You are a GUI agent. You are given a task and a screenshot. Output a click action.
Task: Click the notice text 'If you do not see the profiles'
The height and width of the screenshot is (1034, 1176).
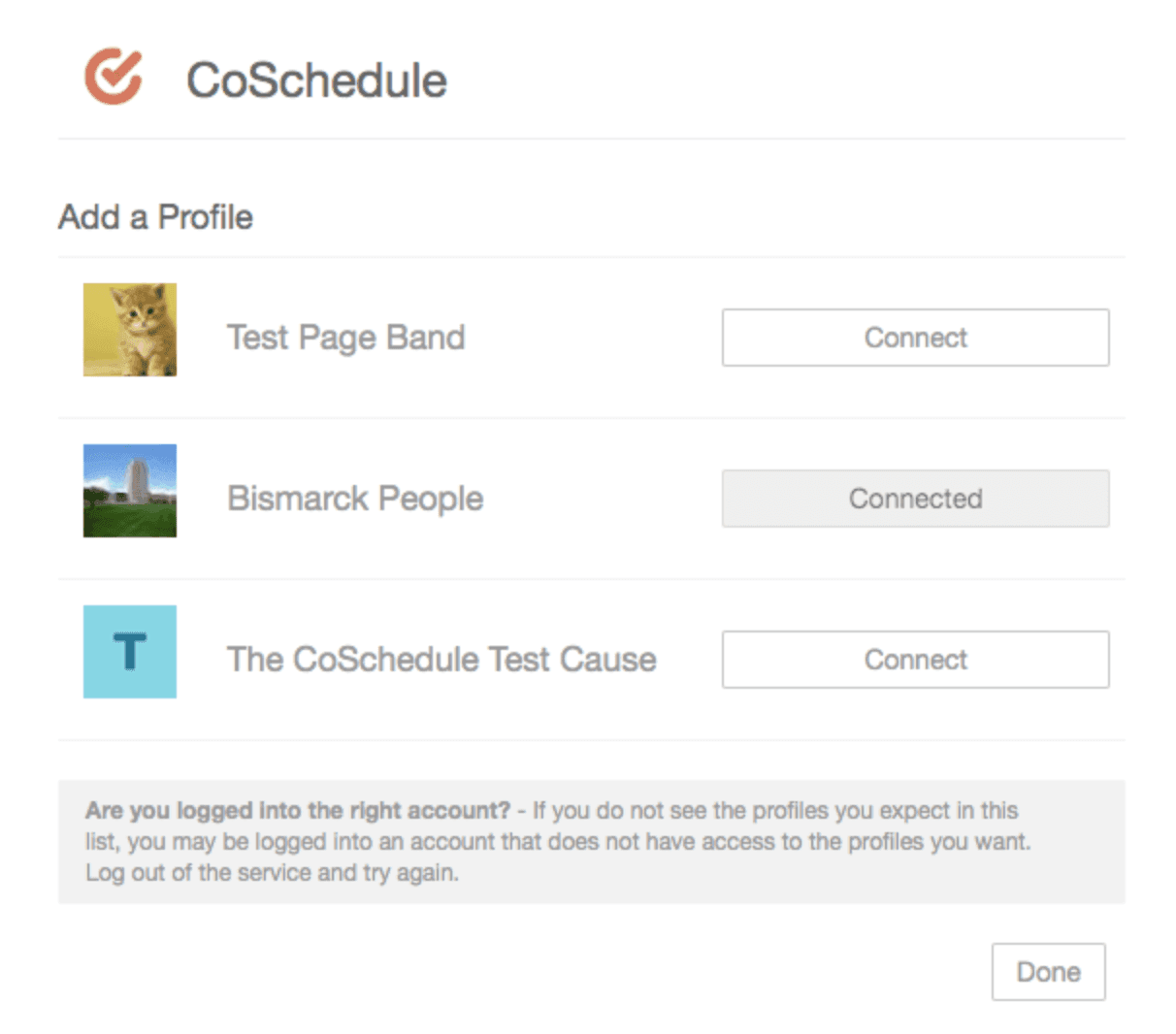[x=640, y=811]
